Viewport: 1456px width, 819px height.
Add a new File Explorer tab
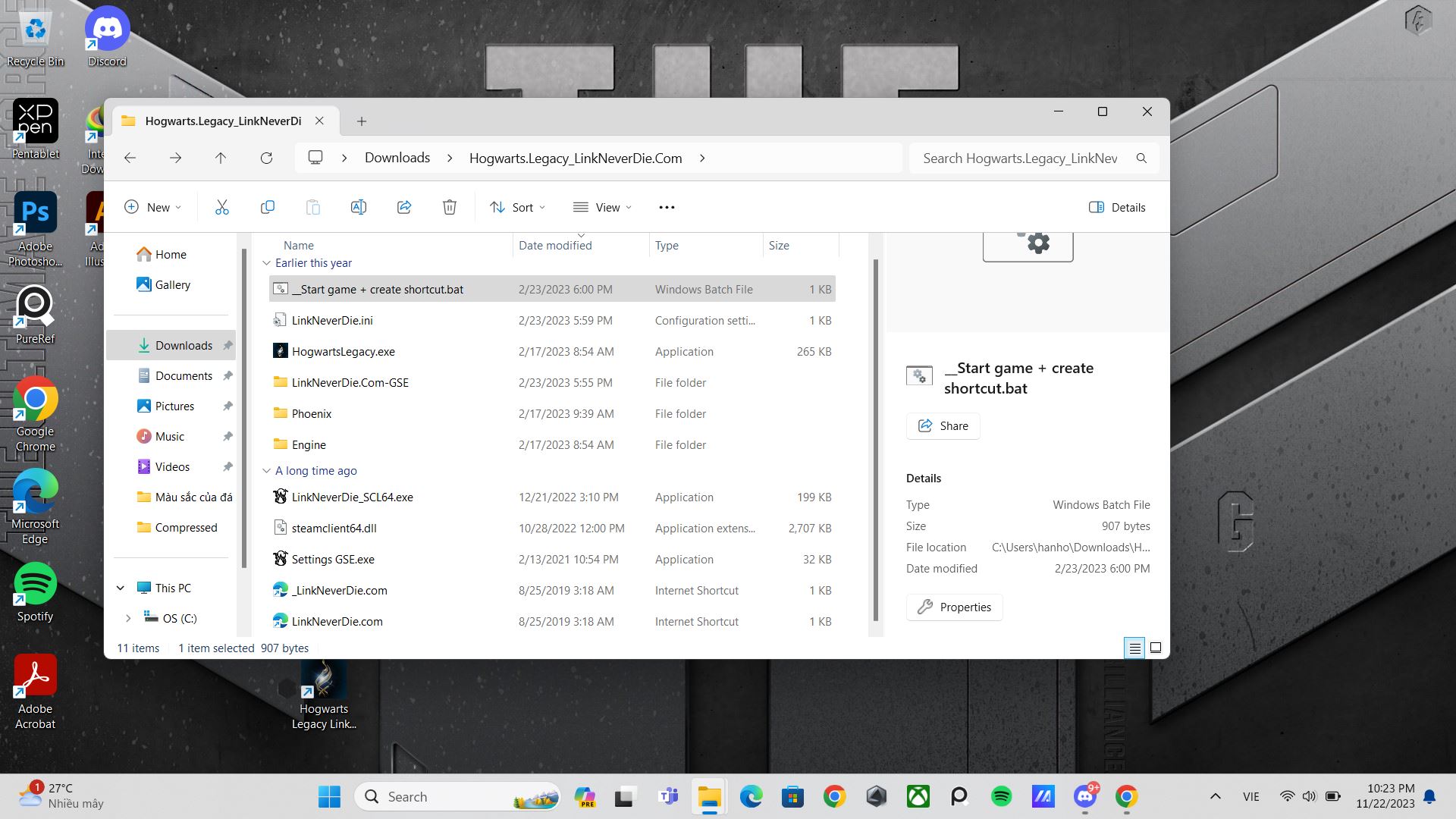(362, 121)
